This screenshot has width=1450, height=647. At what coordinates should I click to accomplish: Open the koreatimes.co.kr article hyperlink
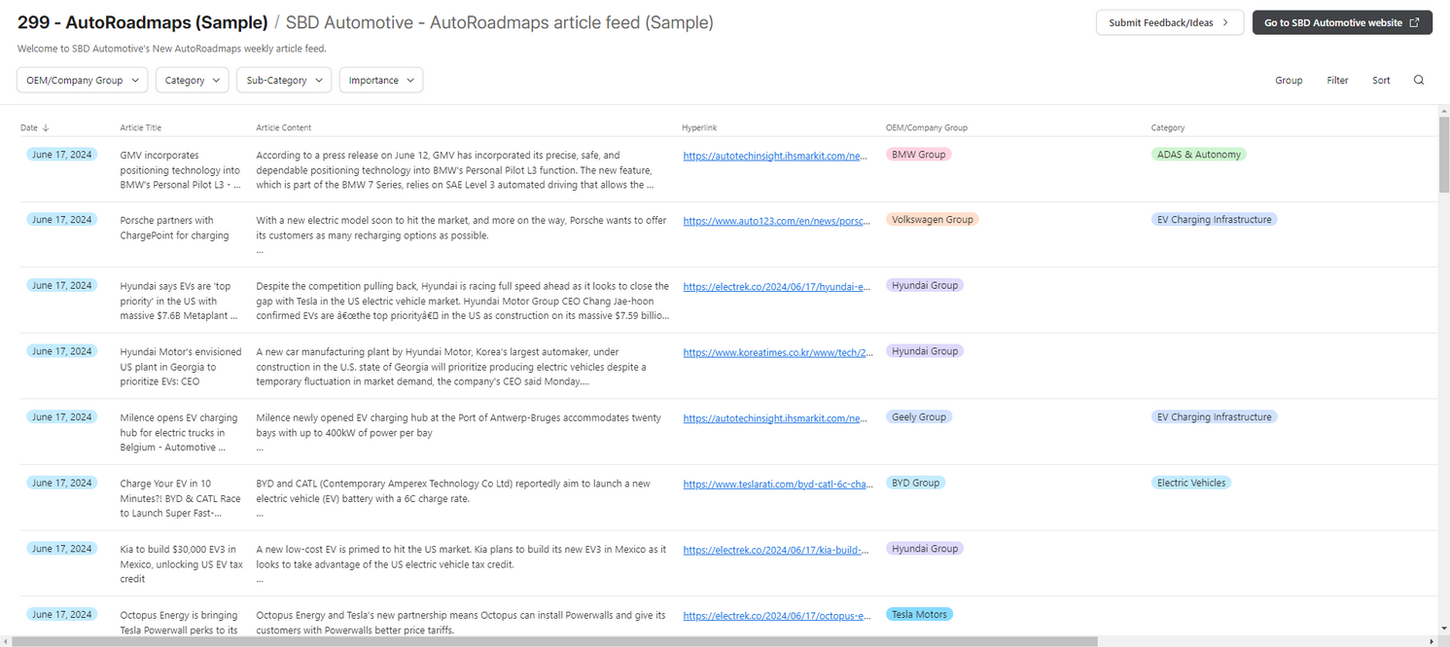click(x=777, y=352)
